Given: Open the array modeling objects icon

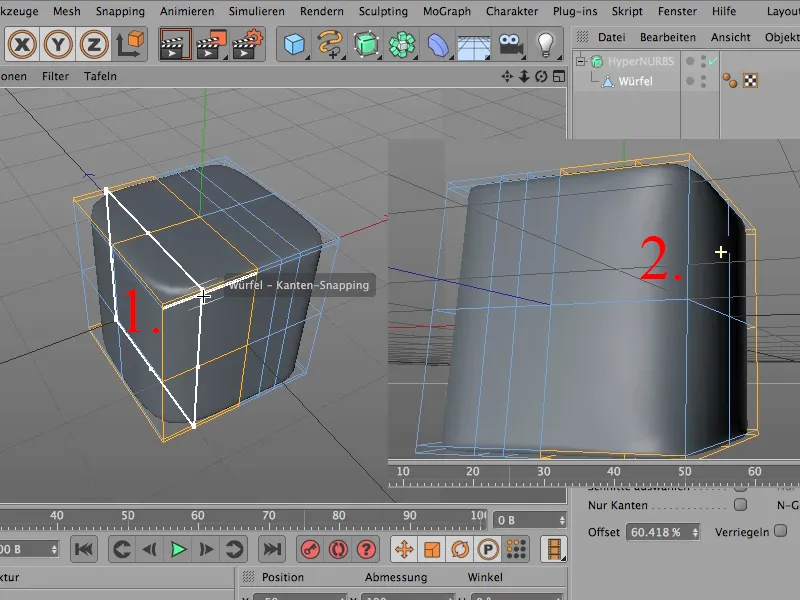Looking at the screenshot, I should coord(402,45).
